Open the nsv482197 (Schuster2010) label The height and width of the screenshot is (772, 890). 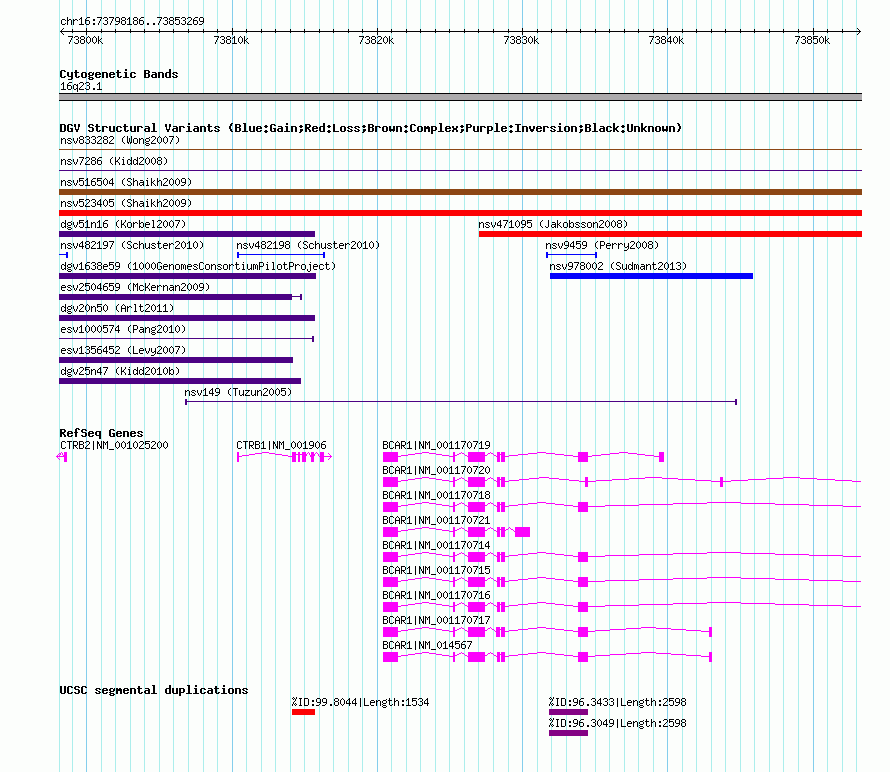click(x=132, y=245)
